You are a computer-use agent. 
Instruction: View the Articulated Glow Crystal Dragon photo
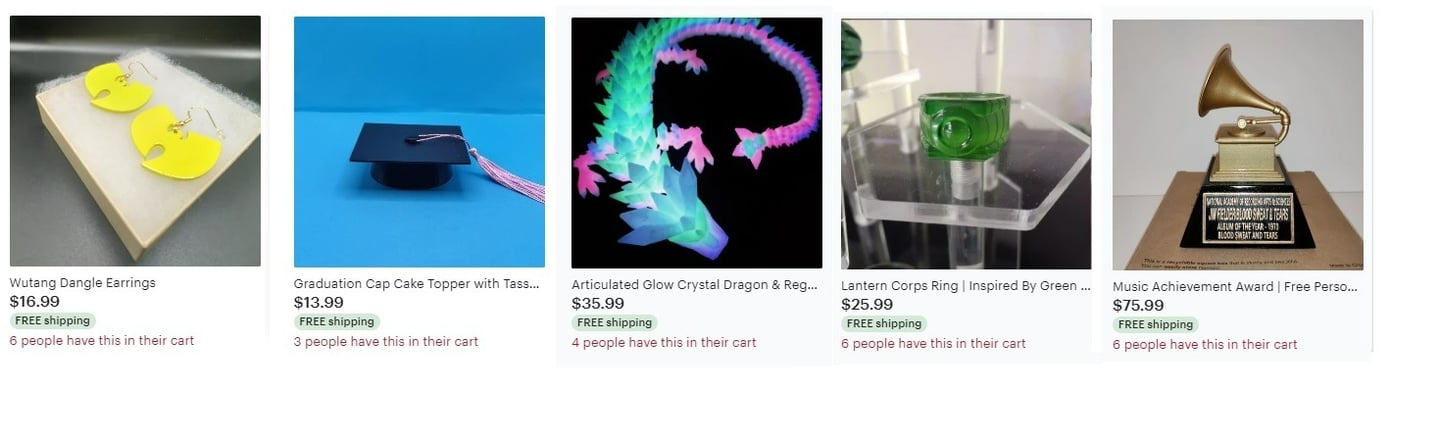[x=697, y=143]
